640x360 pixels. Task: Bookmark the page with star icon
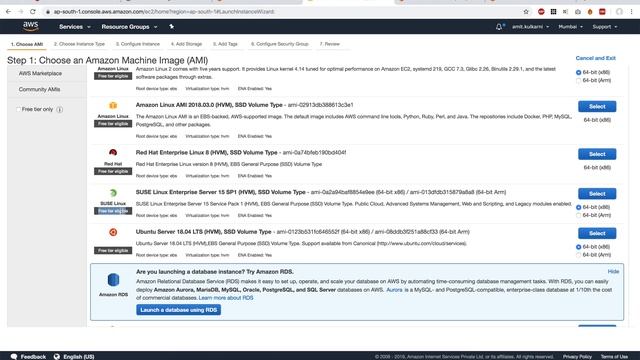(x=526, y=11)
